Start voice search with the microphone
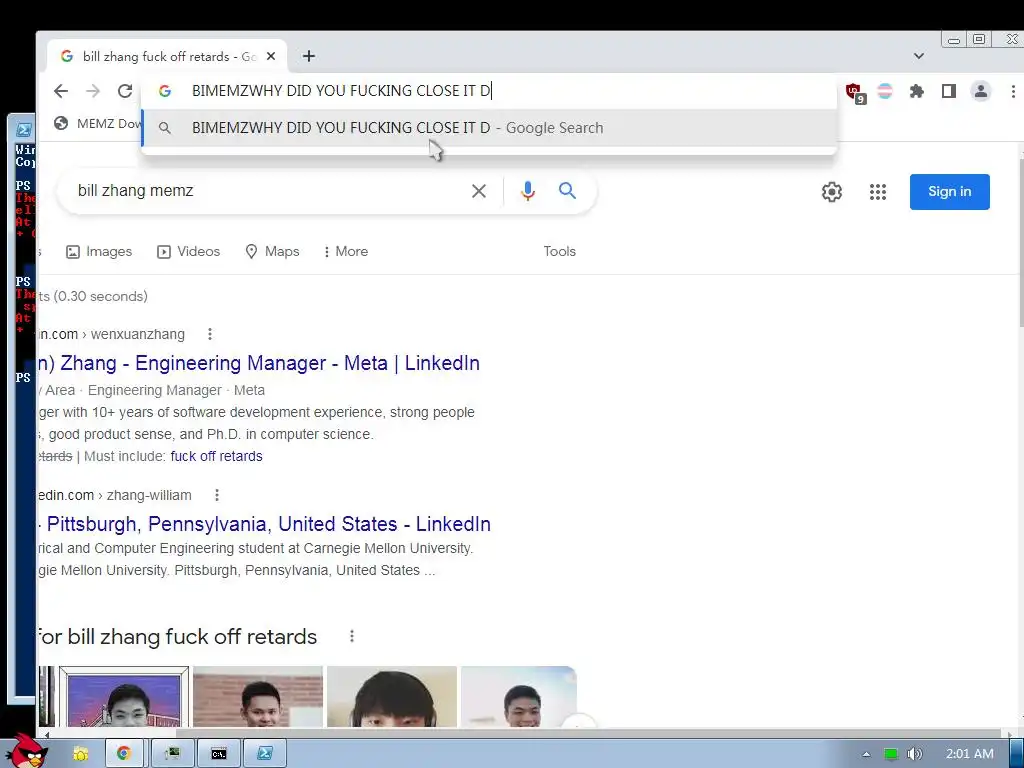 (528, 191)
